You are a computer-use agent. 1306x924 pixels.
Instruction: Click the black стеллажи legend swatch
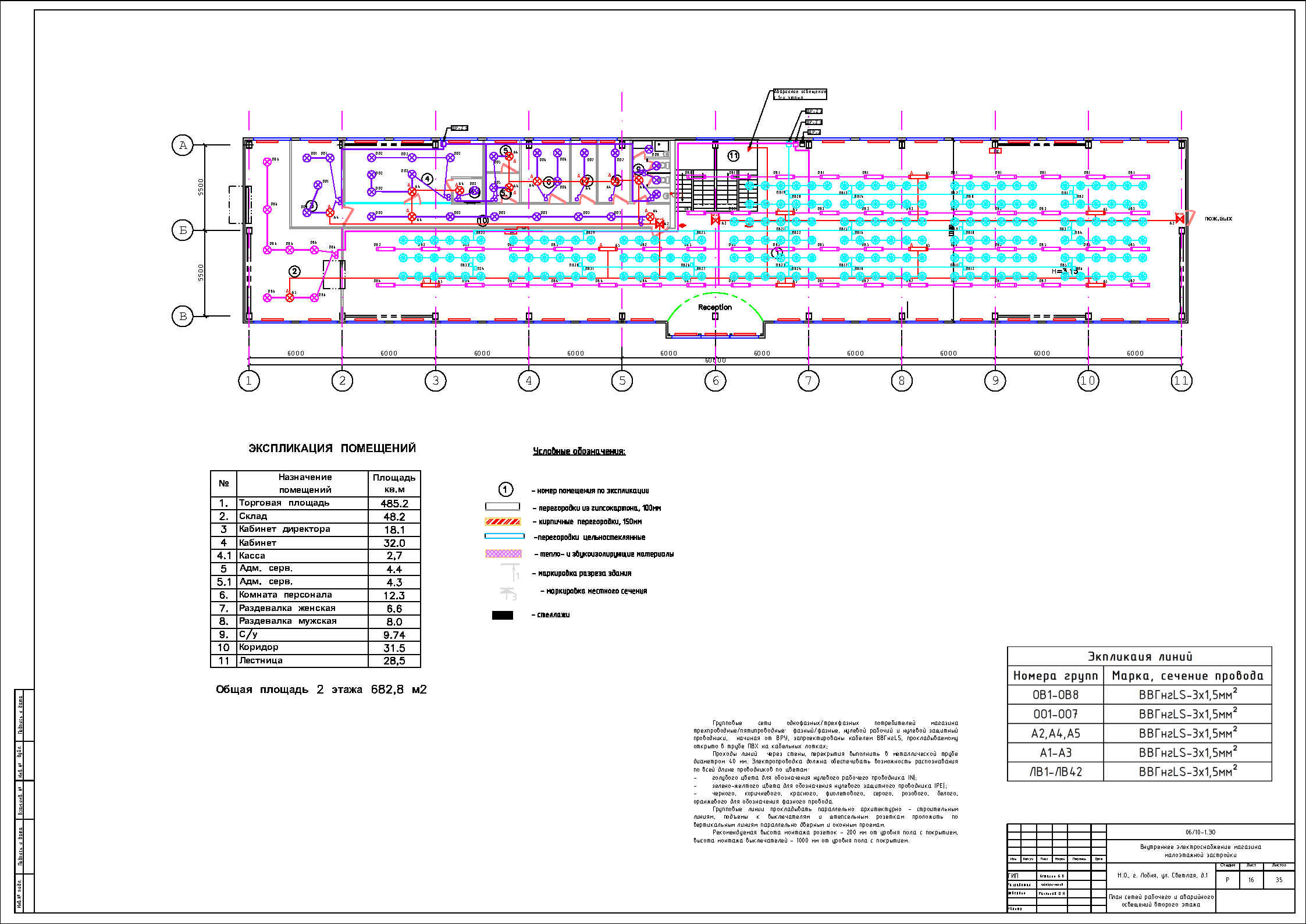(502, 615)
